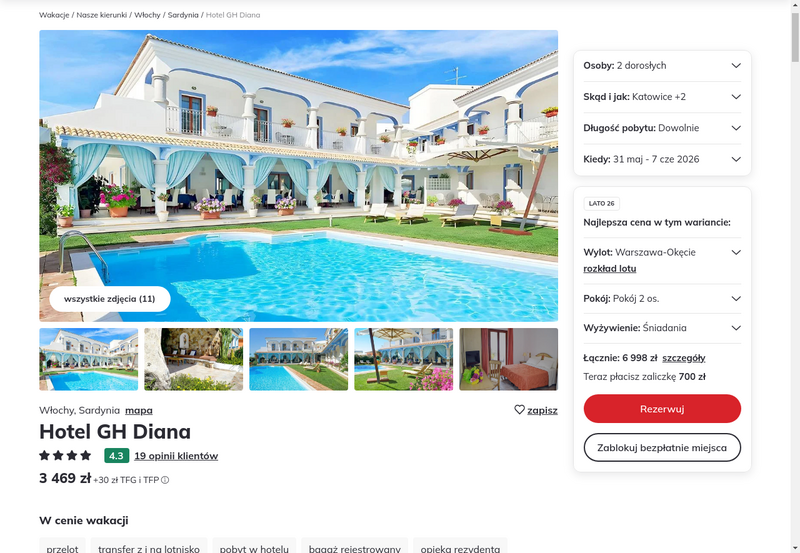The image size is (800, 553).
Task: Select the cave terrace photo thumbnail
Action: (x=193, y=359)
